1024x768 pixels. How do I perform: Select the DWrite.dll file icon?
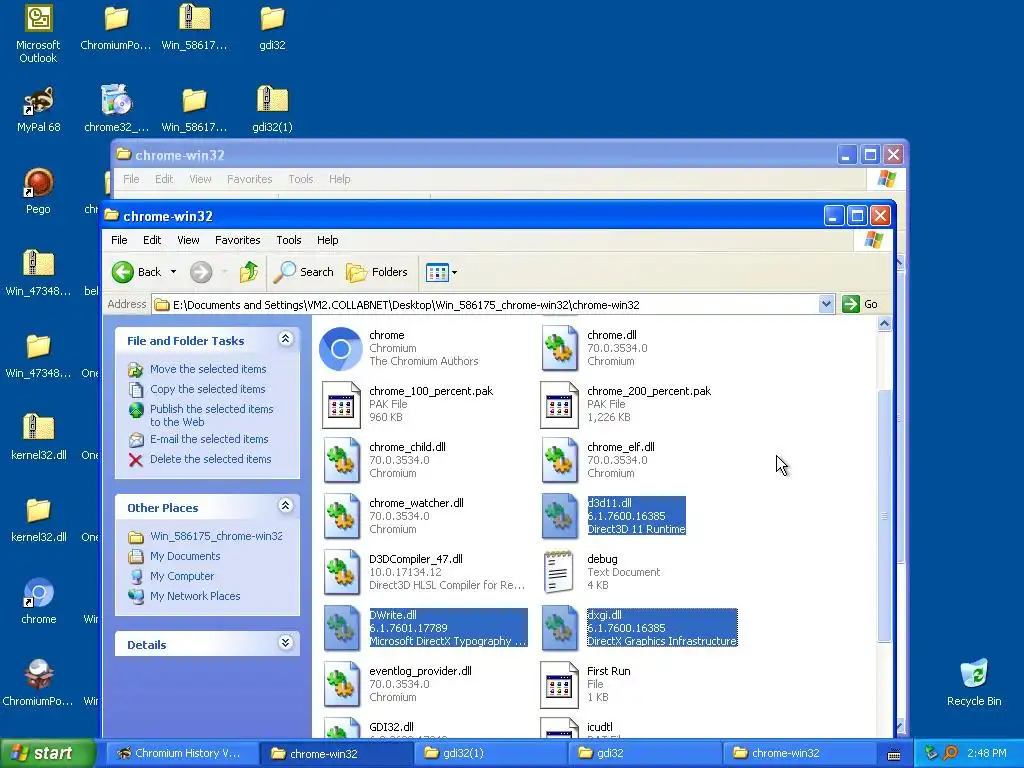pos(342,628)
